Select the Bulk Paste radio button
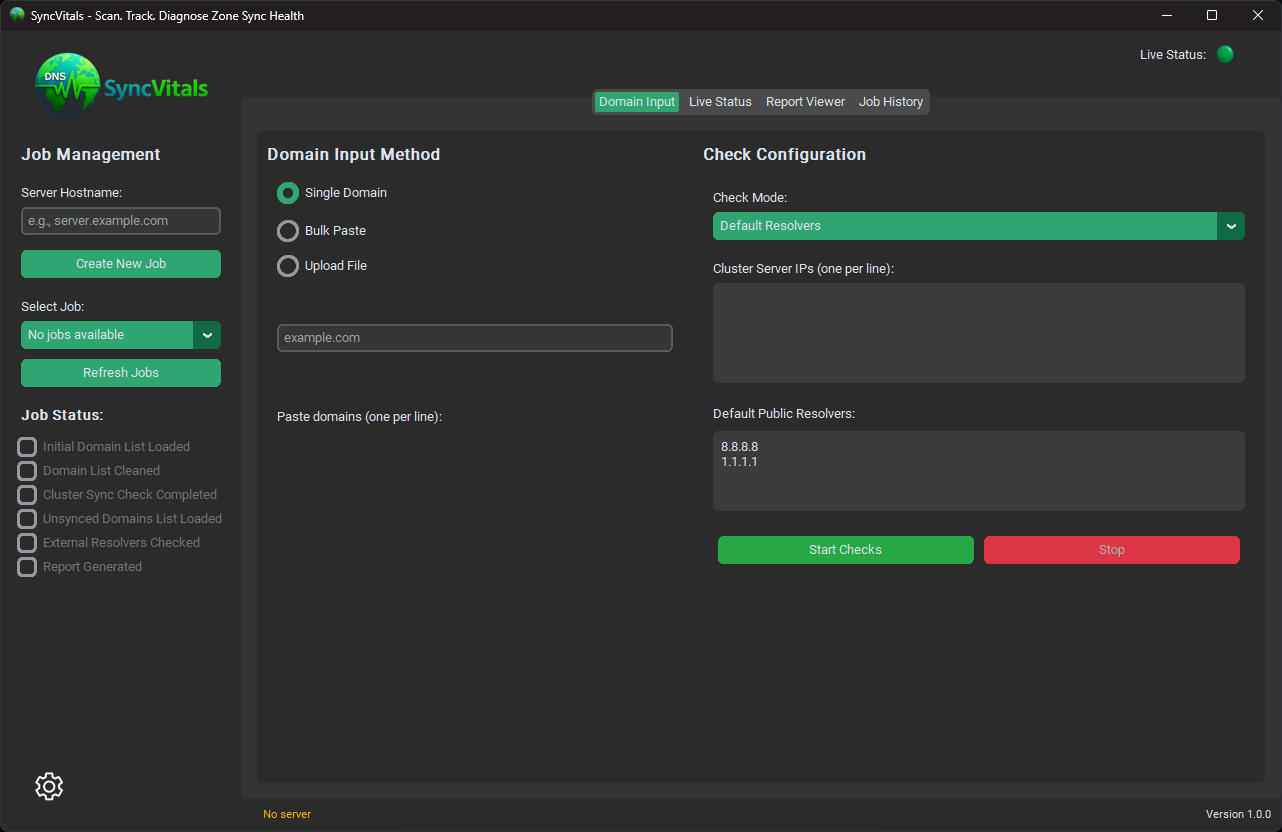The height and width of the screenshot is (832, 1282). [288, 231]
